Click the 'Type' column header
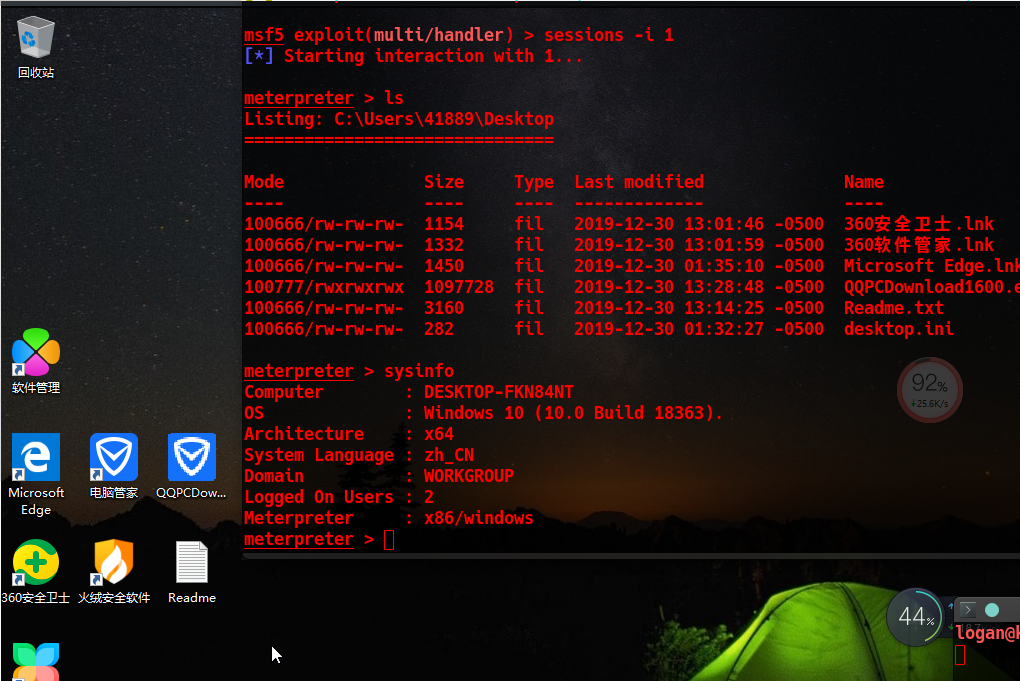 [x=534, y=182]
